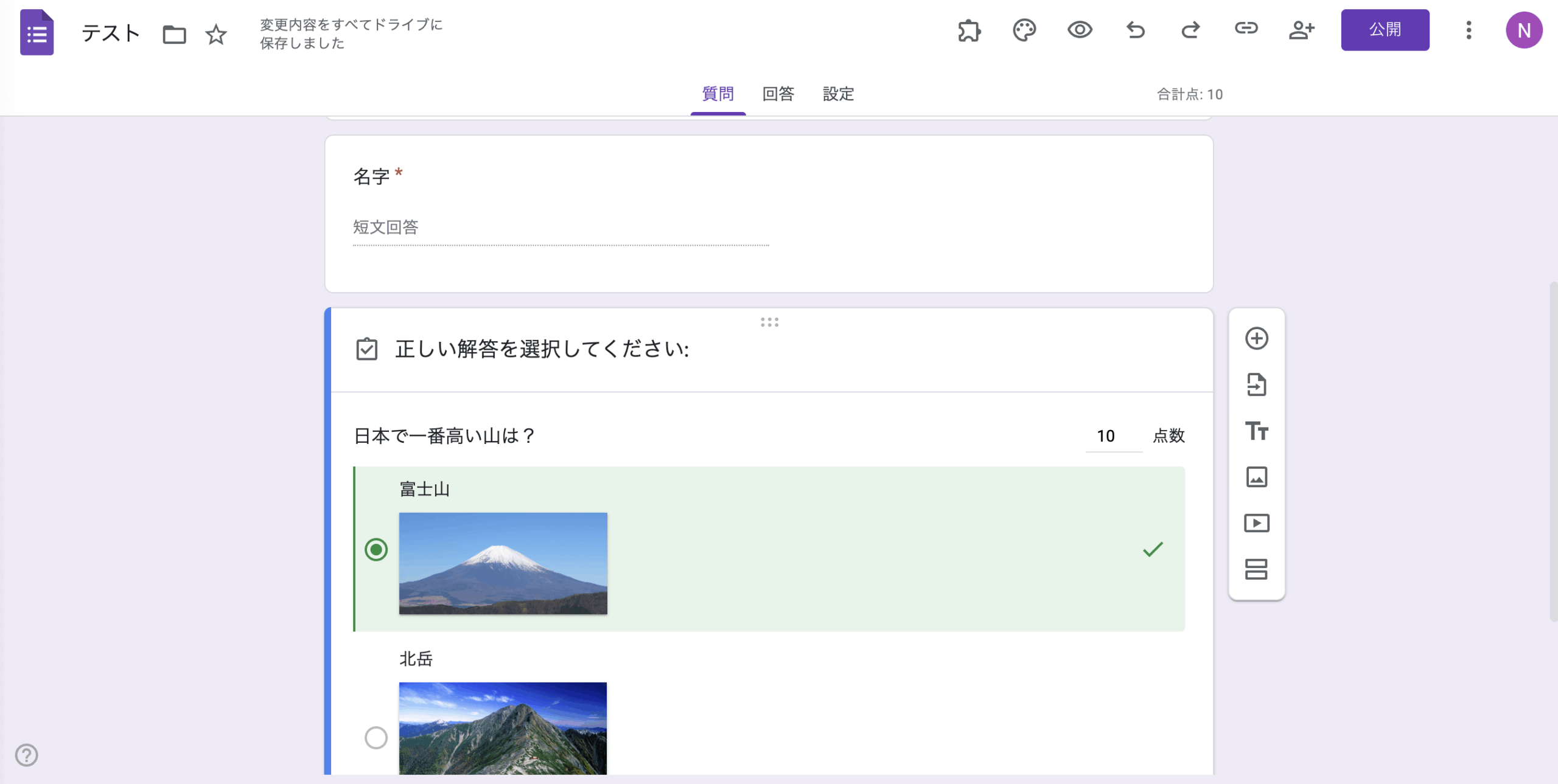
Task: Click the 公開 publish button
Action: pos(1386,30)
